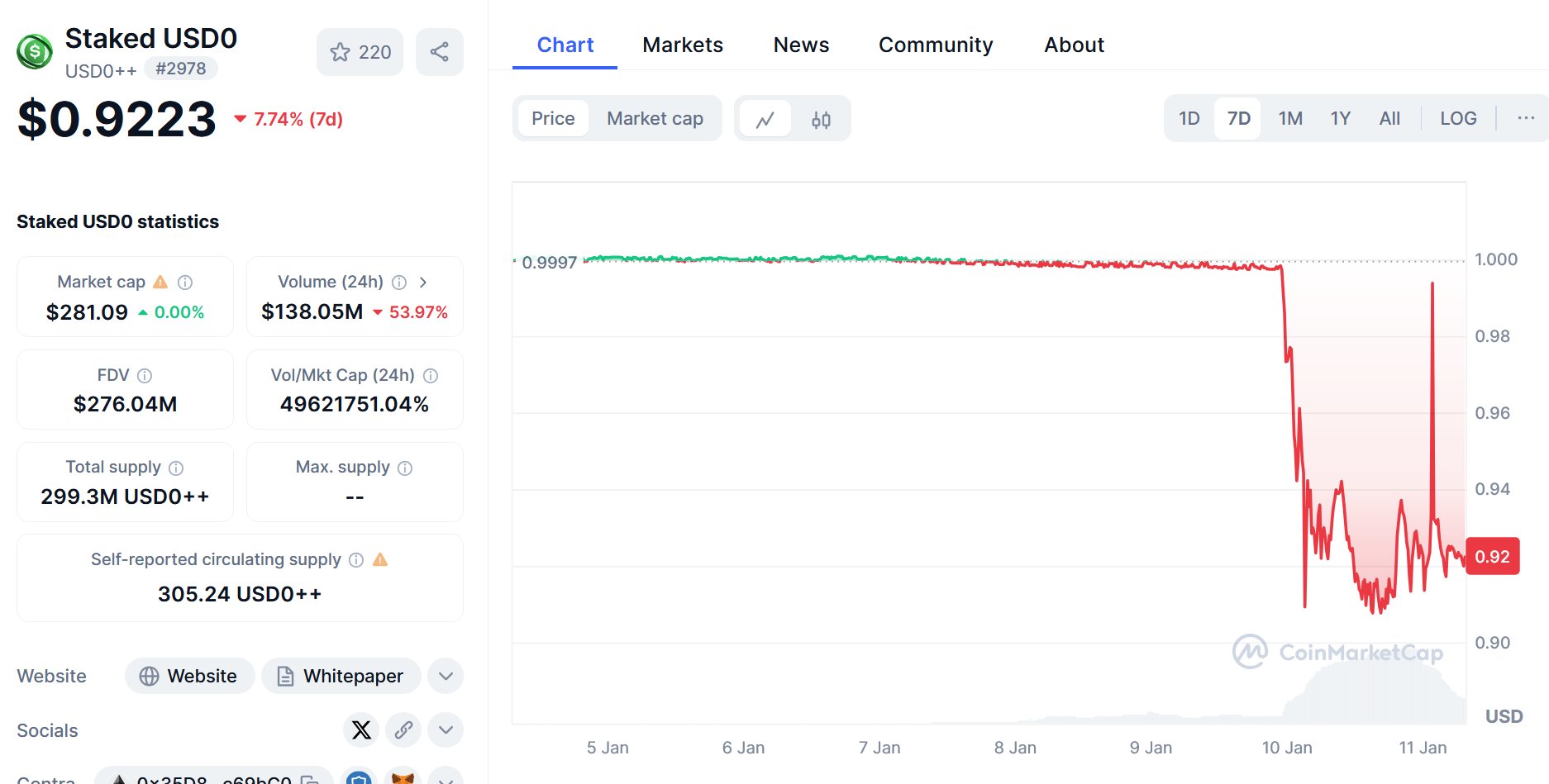Open the Website link button

pyautogui.click(x=189, y=676)
